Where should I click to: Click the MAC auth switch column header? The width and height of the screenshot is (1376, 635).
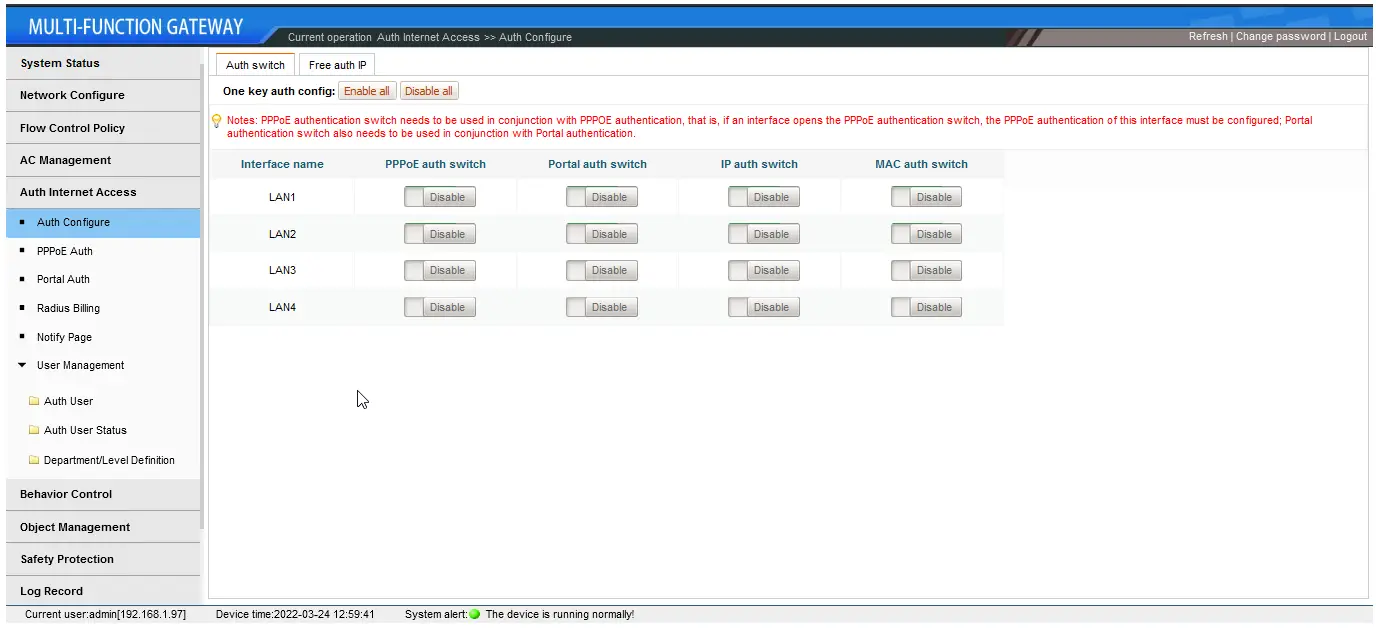(921, 164)
